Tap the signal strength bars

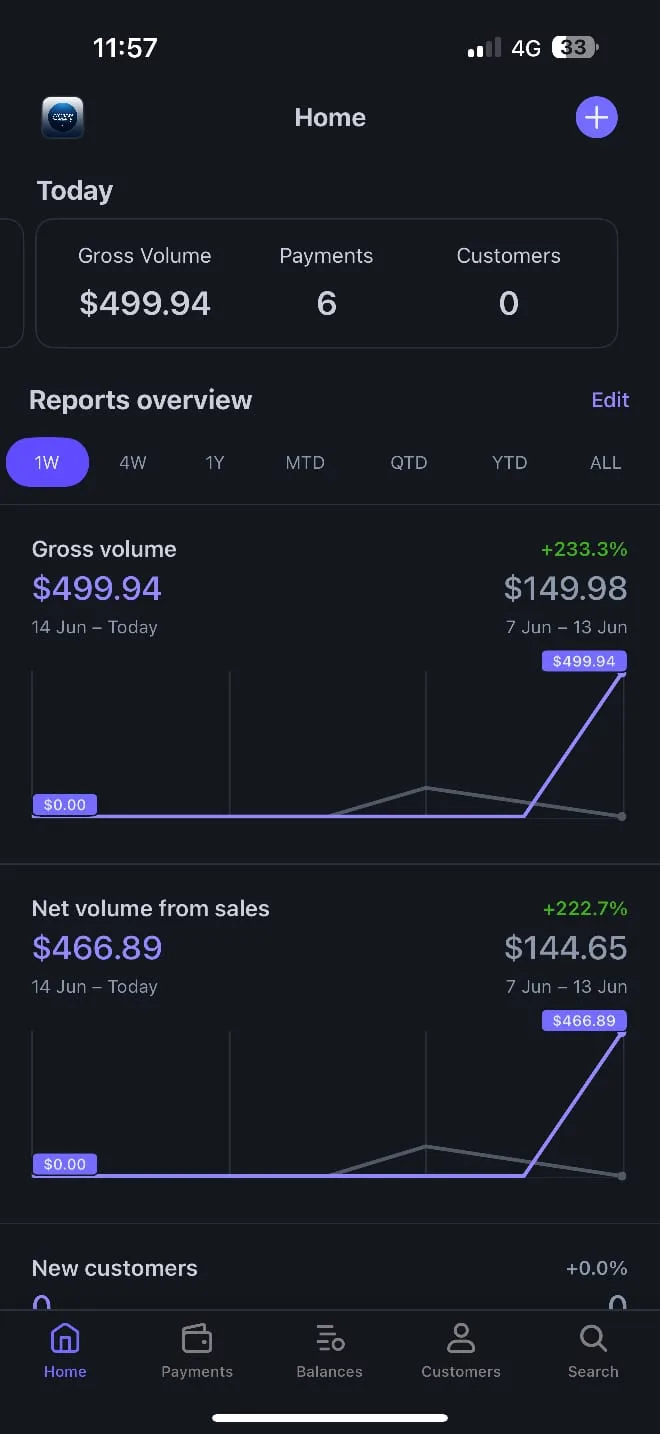point(484,48)
